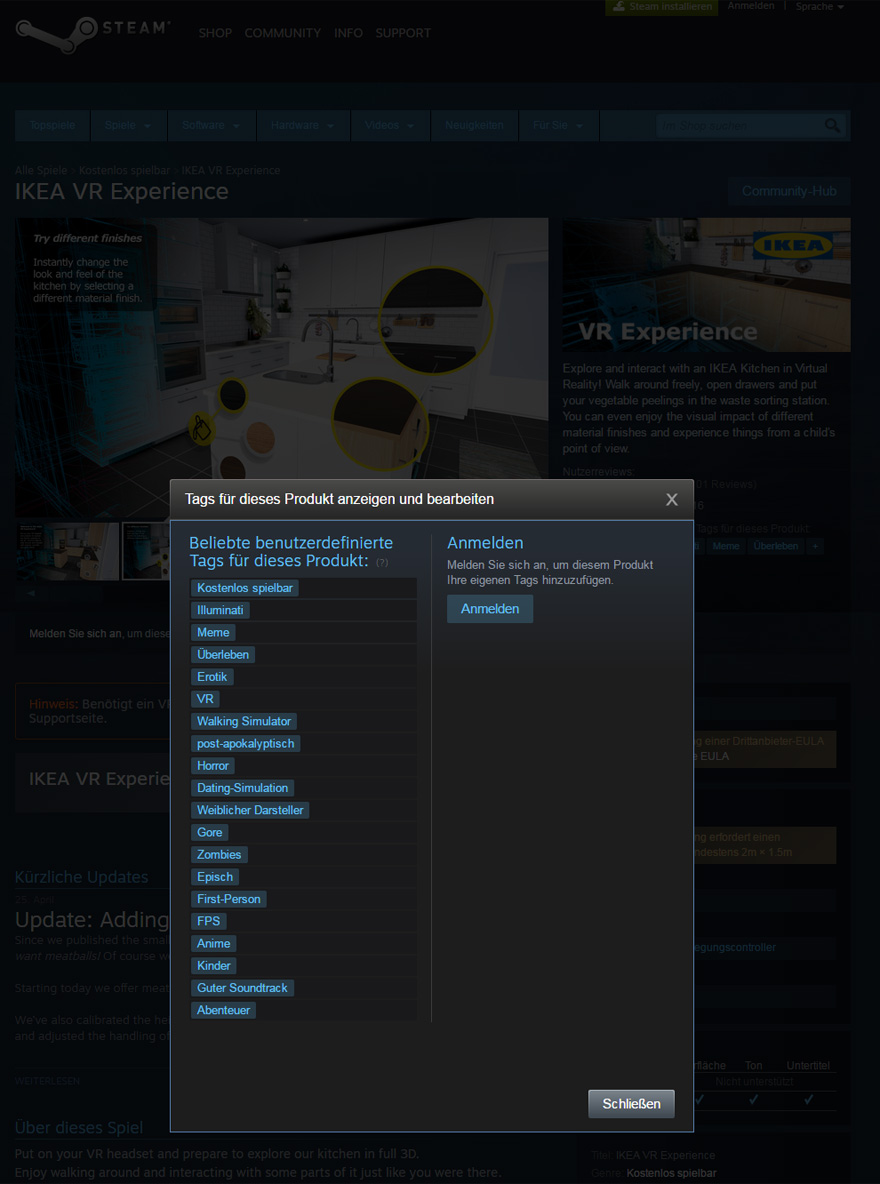Click the plus button next to page tags
The height and width of the screenshot is (1184, 880).
[x=815, y=546]
